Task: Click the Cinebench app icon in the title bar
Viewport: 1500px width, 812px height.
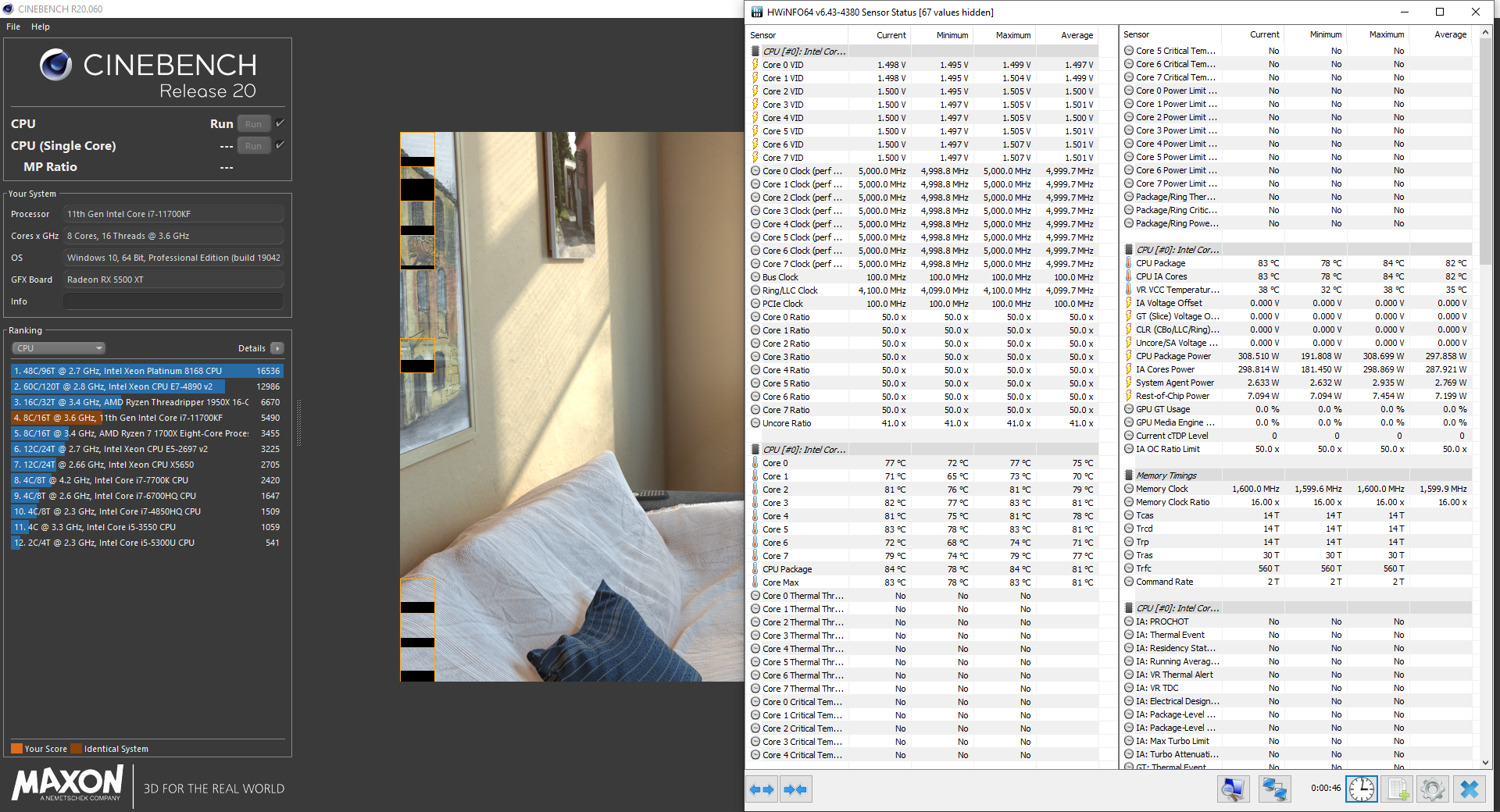Action: (9, 9)
